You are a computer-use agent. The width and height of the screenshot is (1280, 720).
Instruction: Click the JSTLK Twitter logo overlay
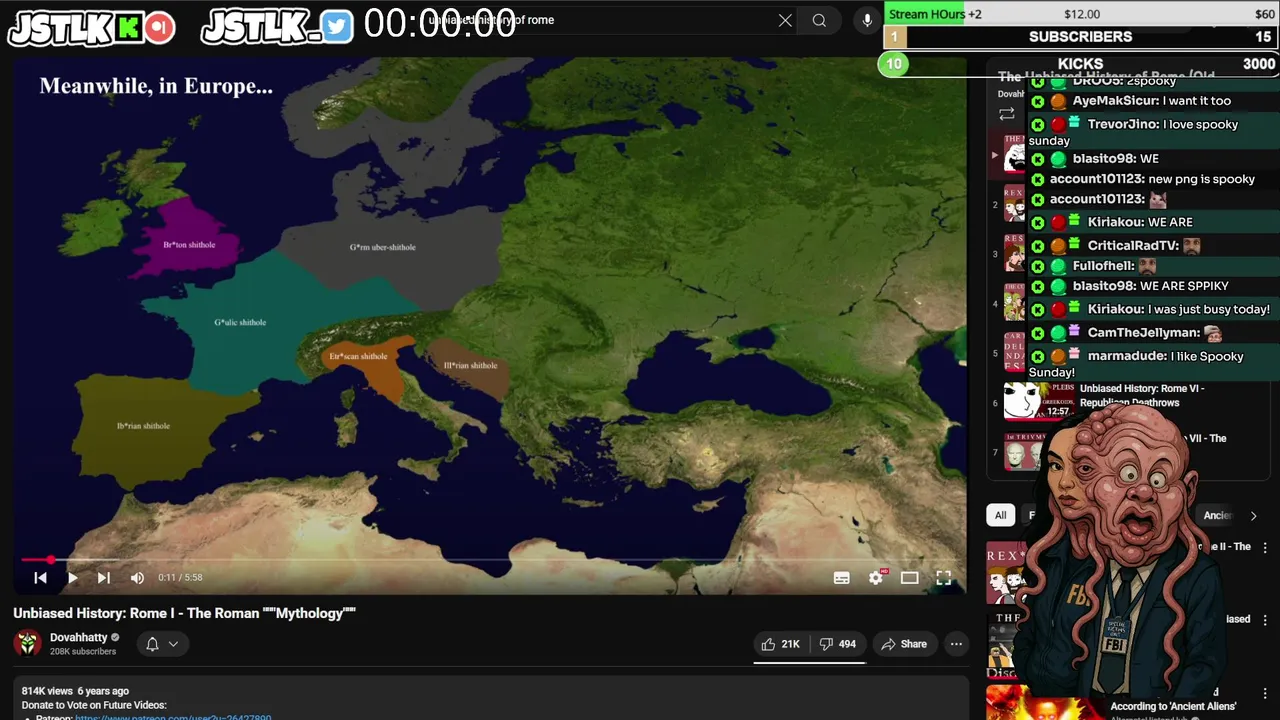[277, 28]
